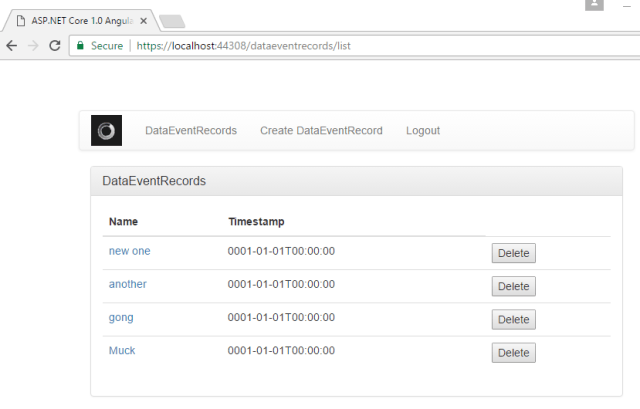Delete the 'another' record

coord(513,286)
